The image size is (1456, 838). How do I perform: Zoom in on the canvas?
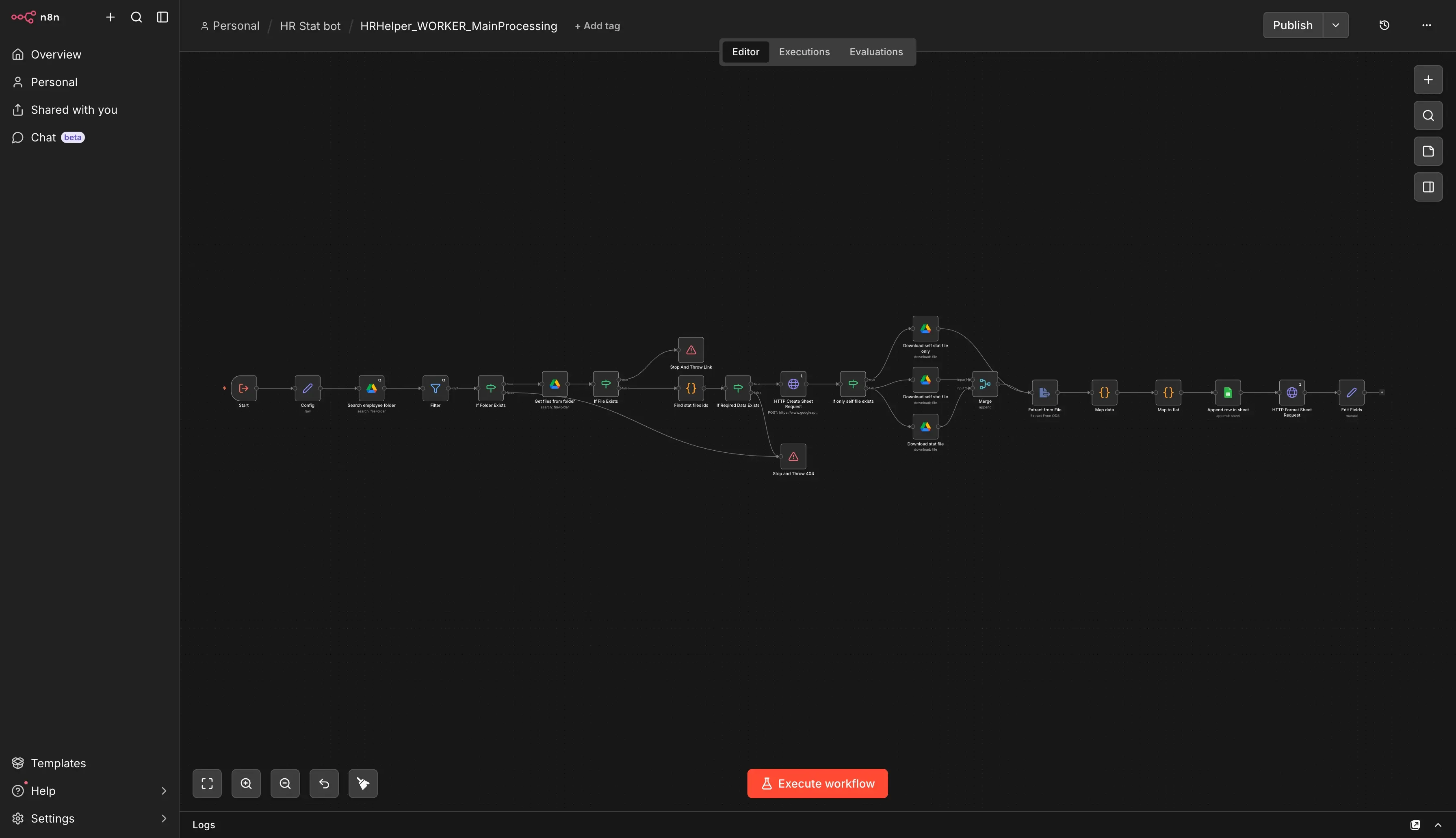pos(246,783)
